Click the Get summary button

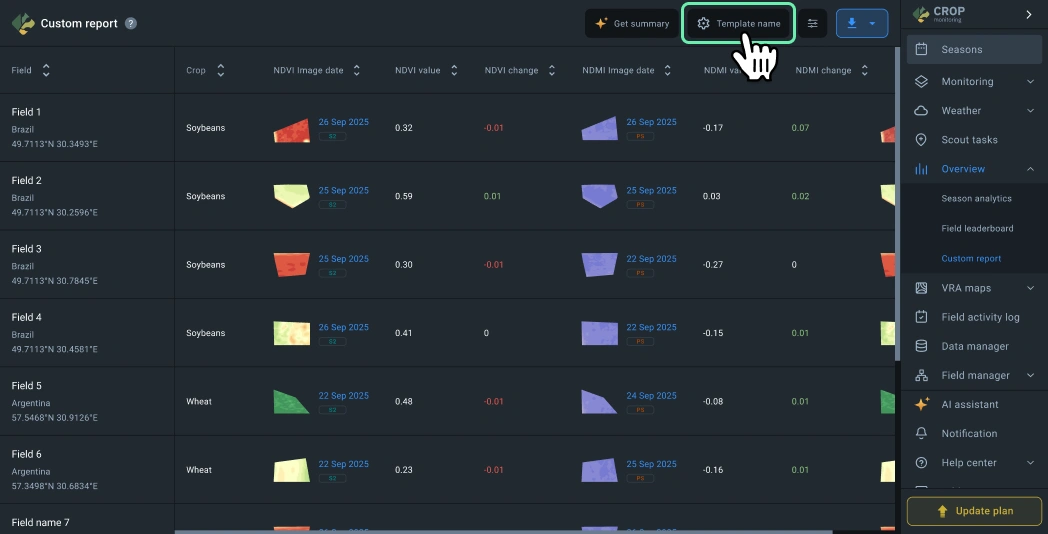pos(631,23)
